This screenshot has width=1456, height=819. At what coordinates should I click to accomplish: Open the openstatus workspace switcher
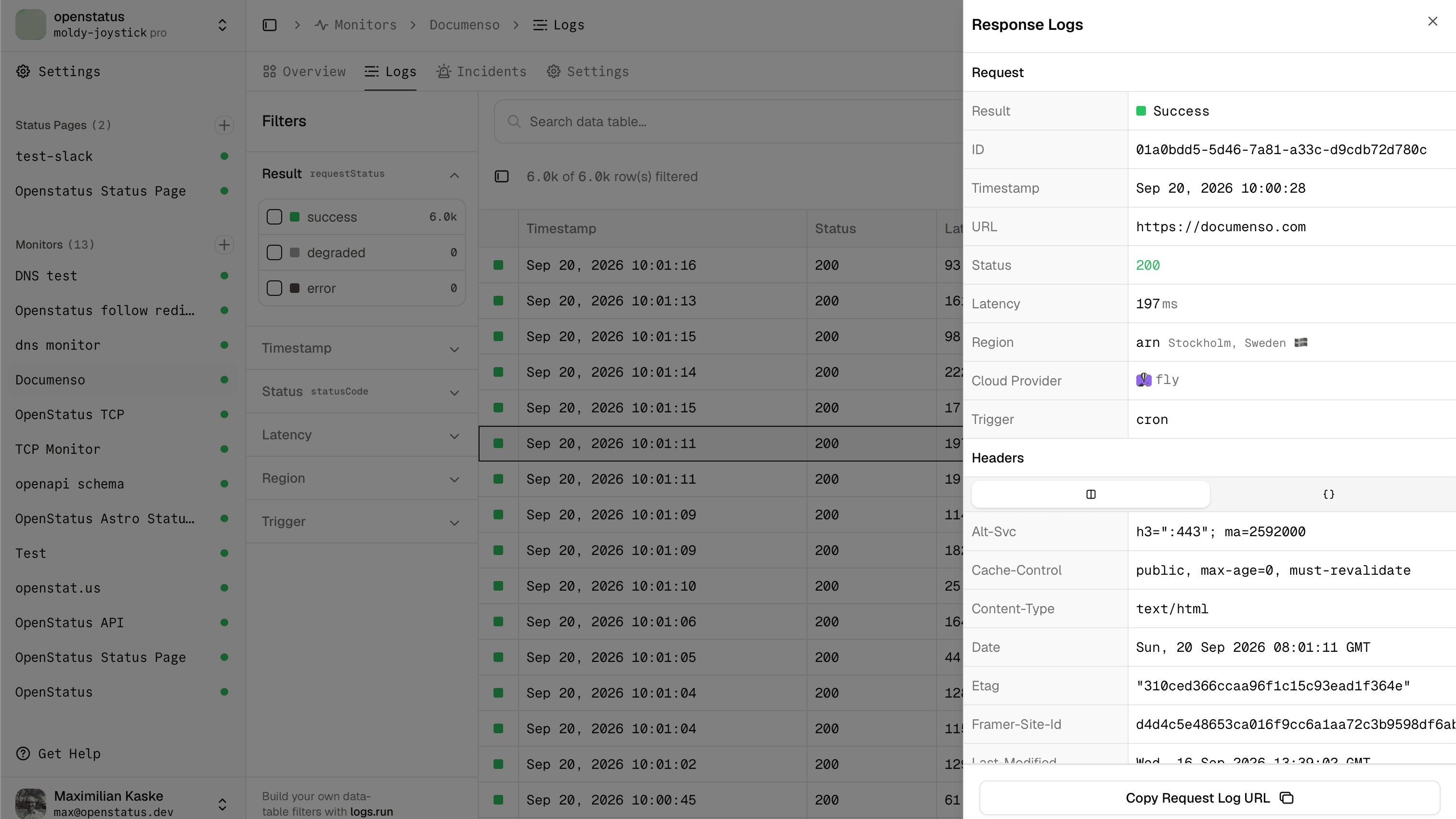[222, 25]
